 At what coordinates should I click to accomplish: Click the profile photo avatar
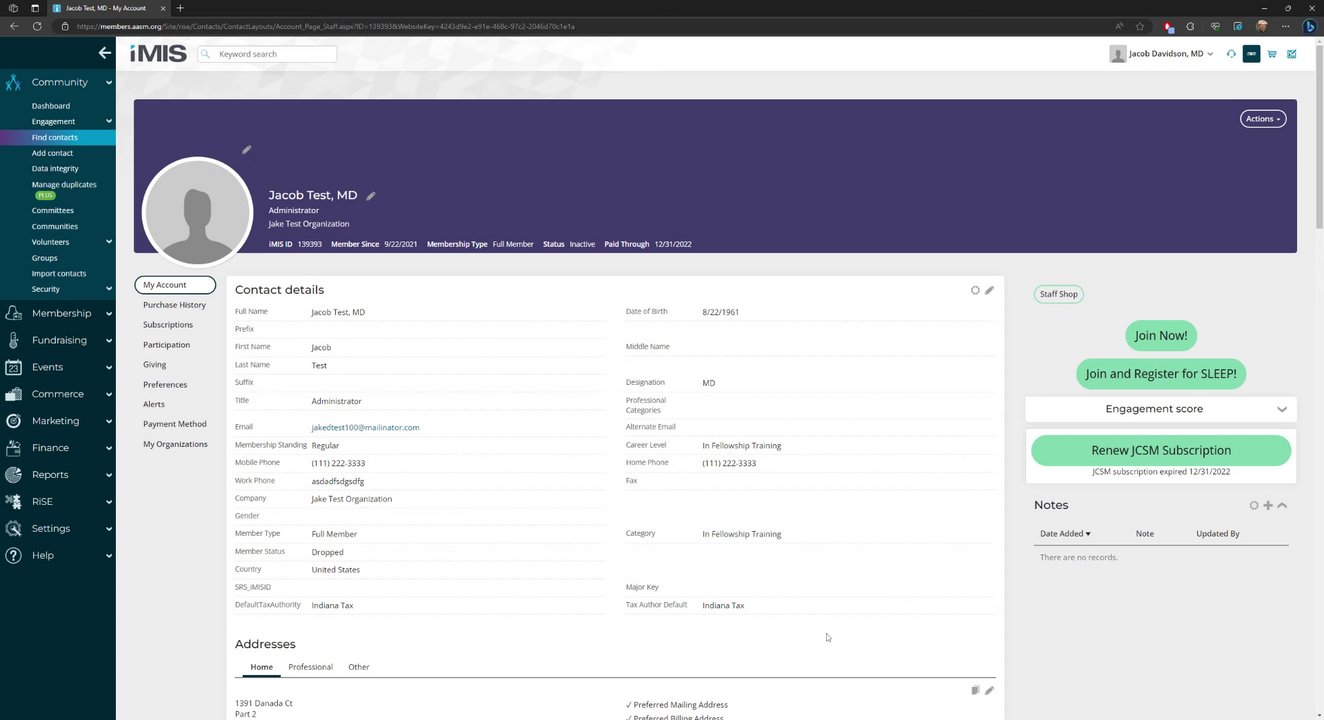pyautogui.click(x=197, y=211)
